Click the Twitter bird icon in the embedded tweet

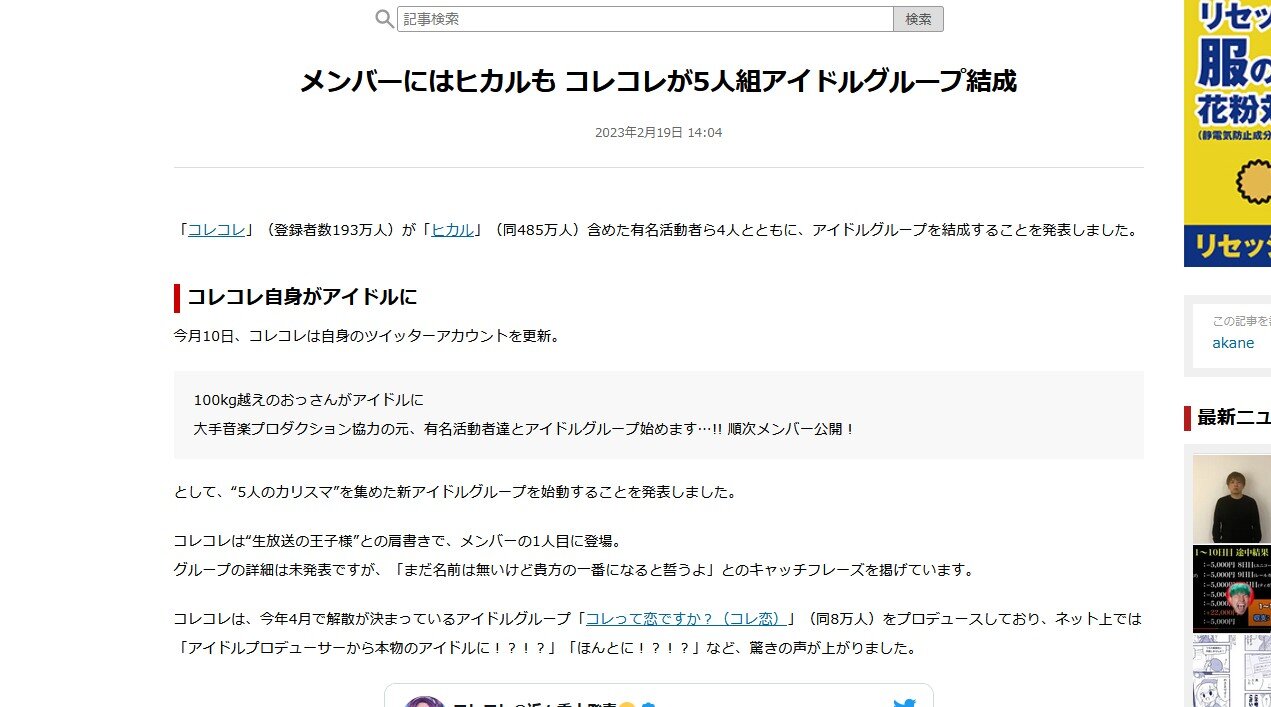point(904,702)
